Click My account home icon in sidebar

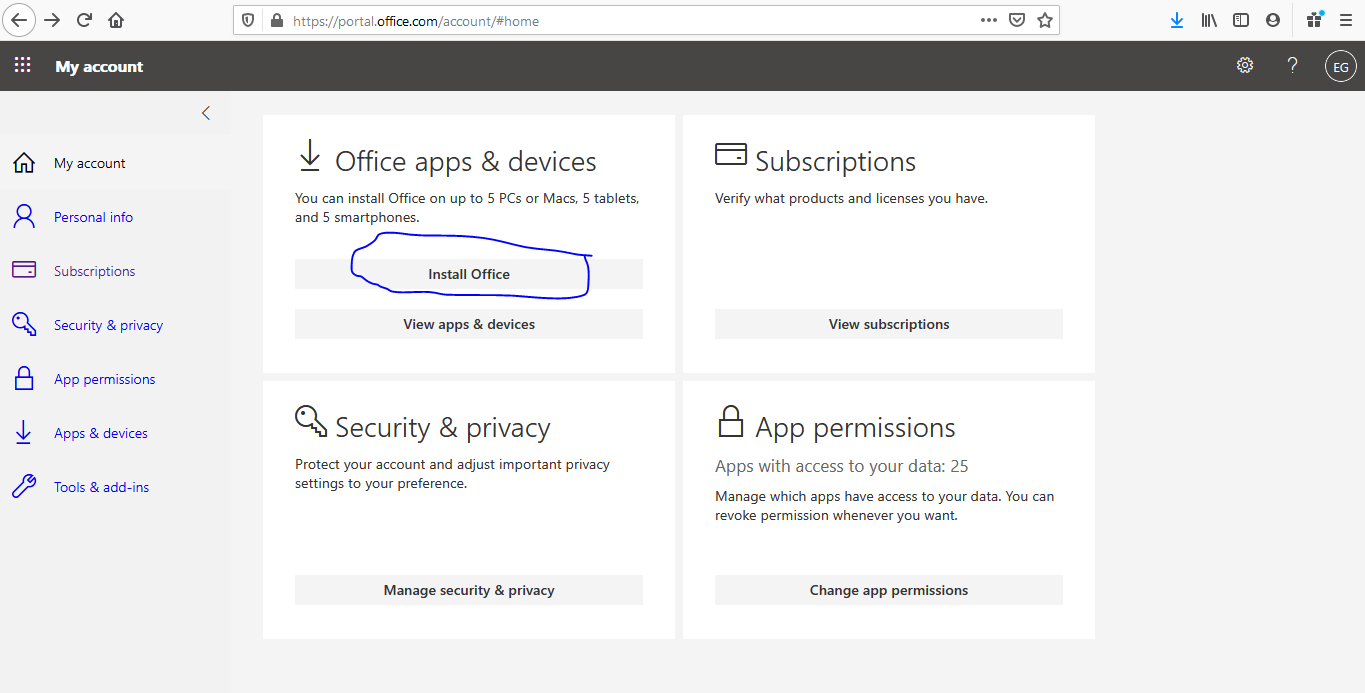point(24,163)
